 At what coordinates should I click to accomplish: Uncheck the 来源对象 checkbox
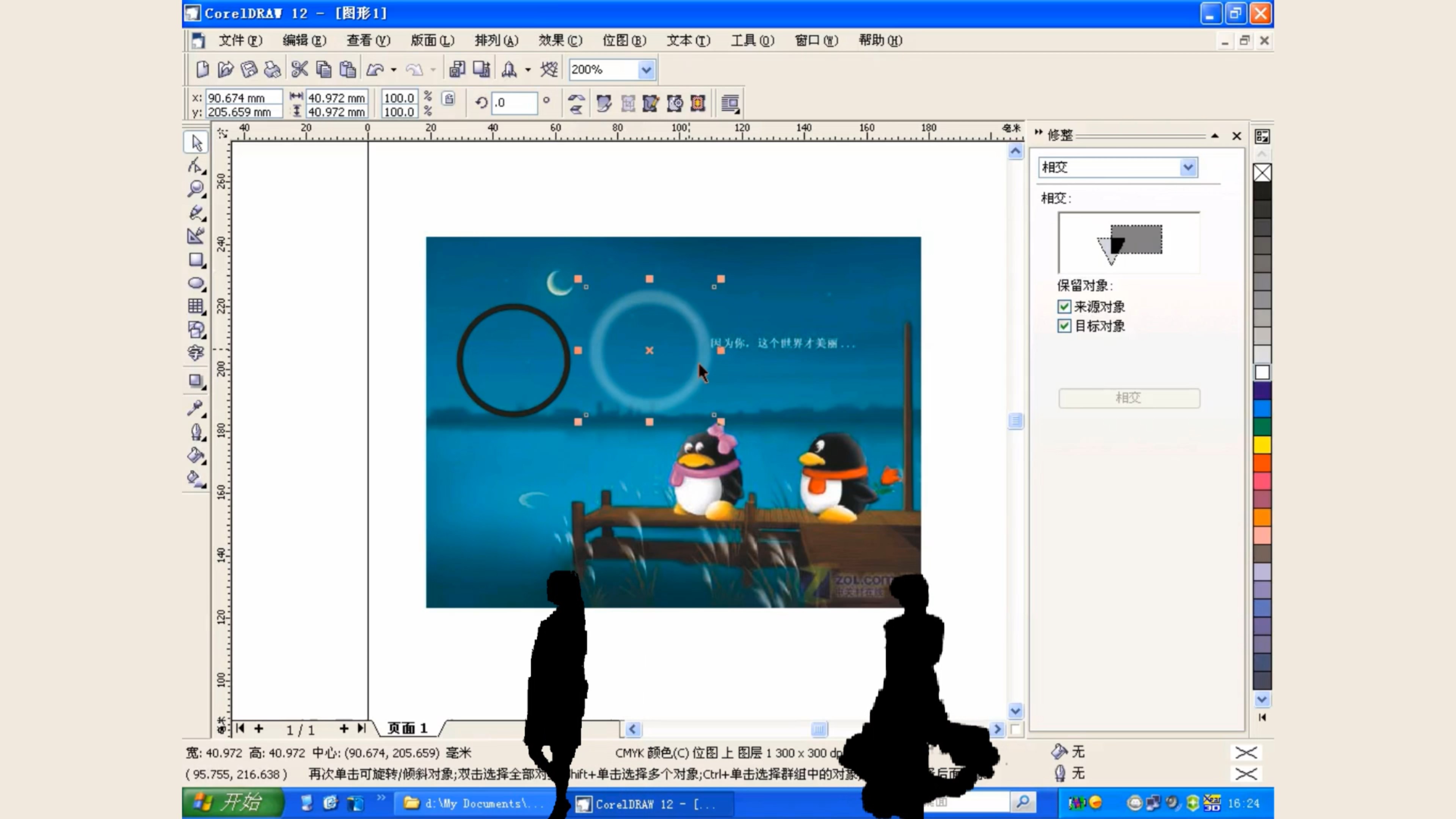click(1064, 307)
